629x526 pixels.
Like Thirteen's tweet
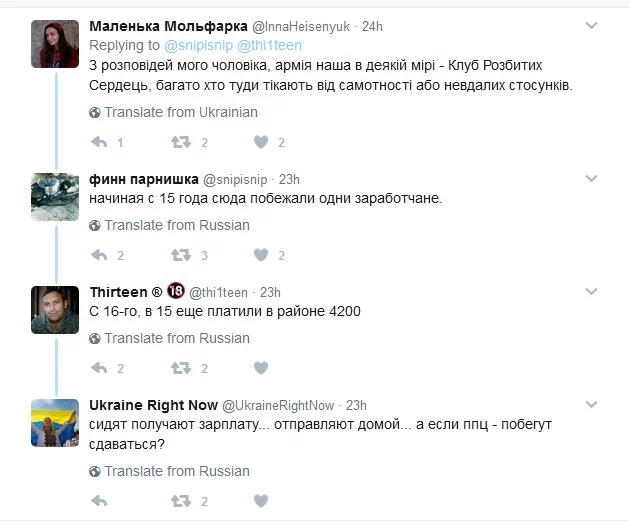[x=262, y=368]
